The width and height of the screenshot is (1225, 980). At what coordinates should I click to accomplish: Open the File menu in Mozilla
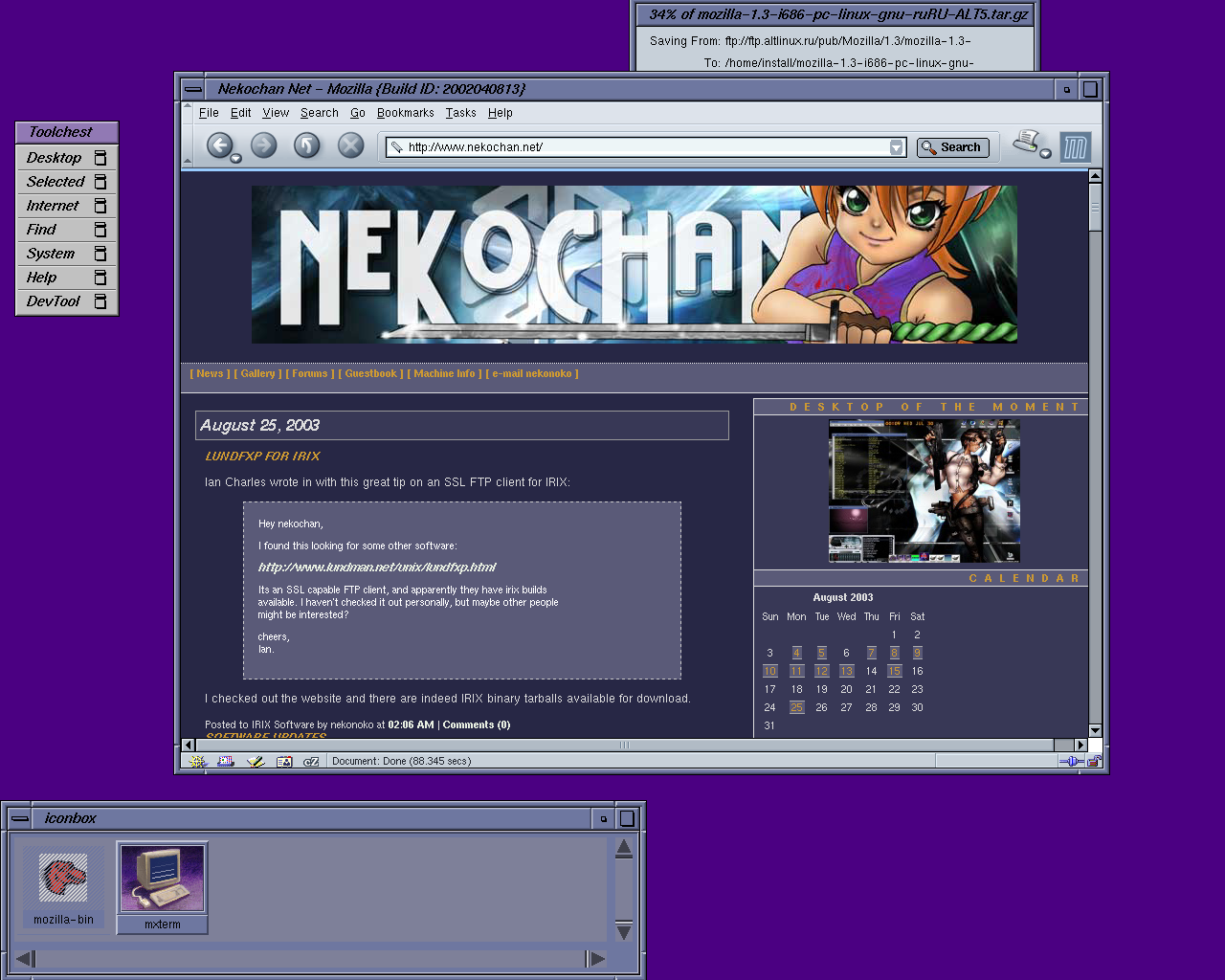(209, 113)
